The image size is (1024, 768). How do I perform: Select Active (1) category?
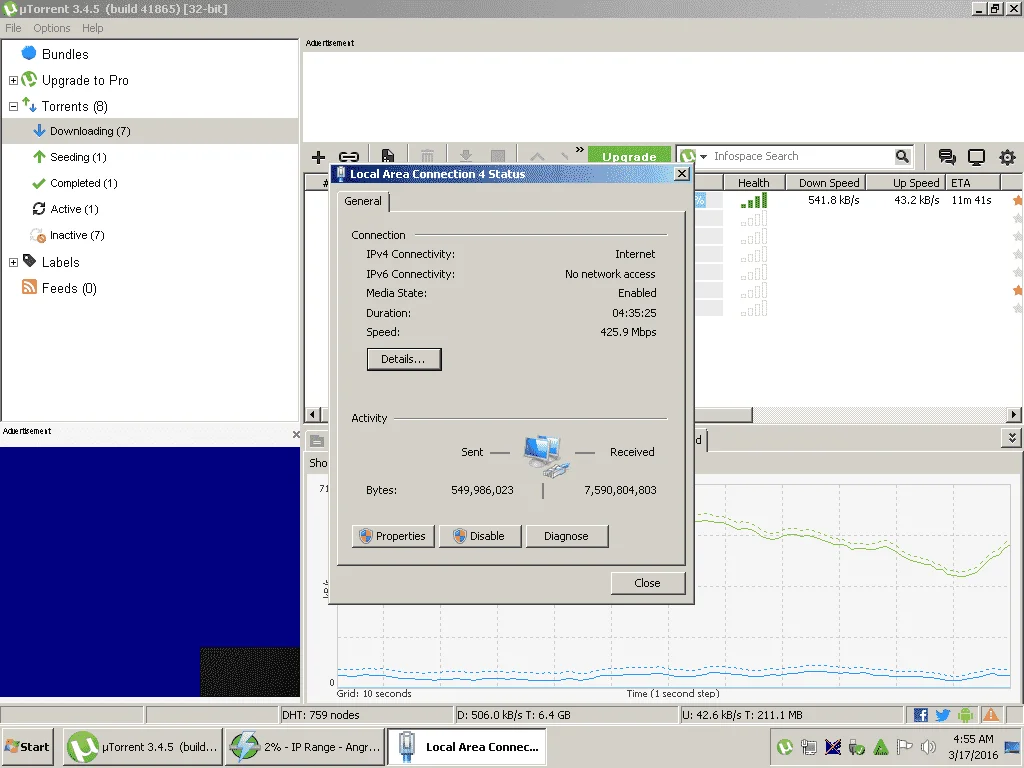click(x=74, y=209)
